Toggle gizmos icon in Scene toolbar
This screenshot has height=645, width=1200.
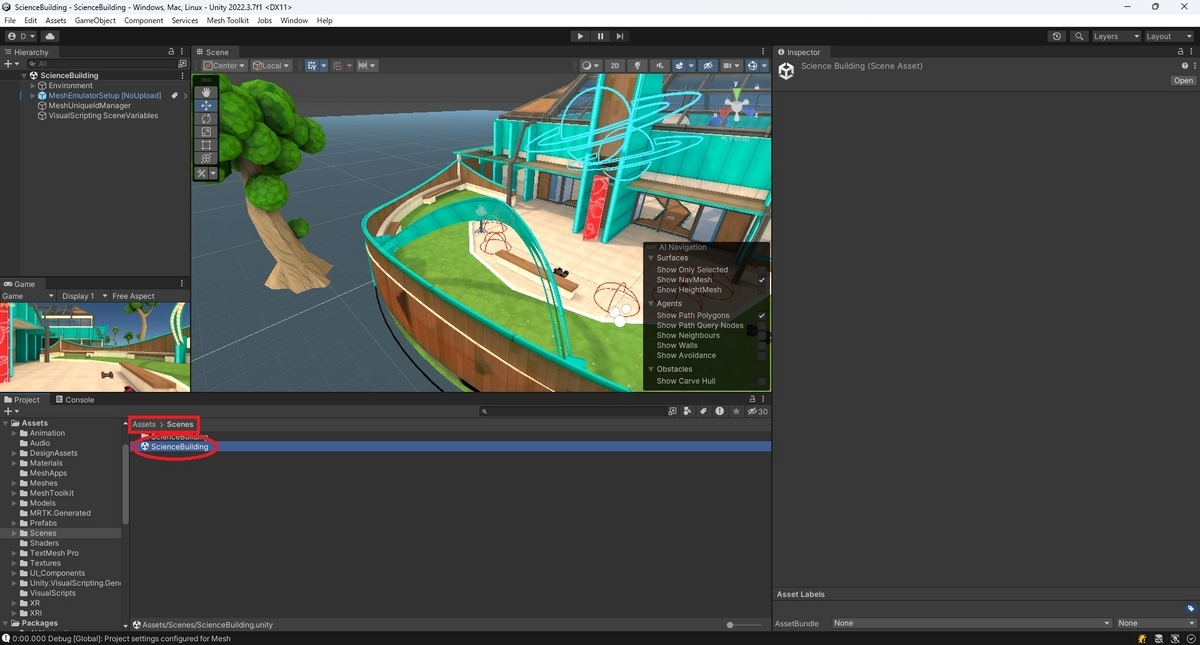[752, 65]
